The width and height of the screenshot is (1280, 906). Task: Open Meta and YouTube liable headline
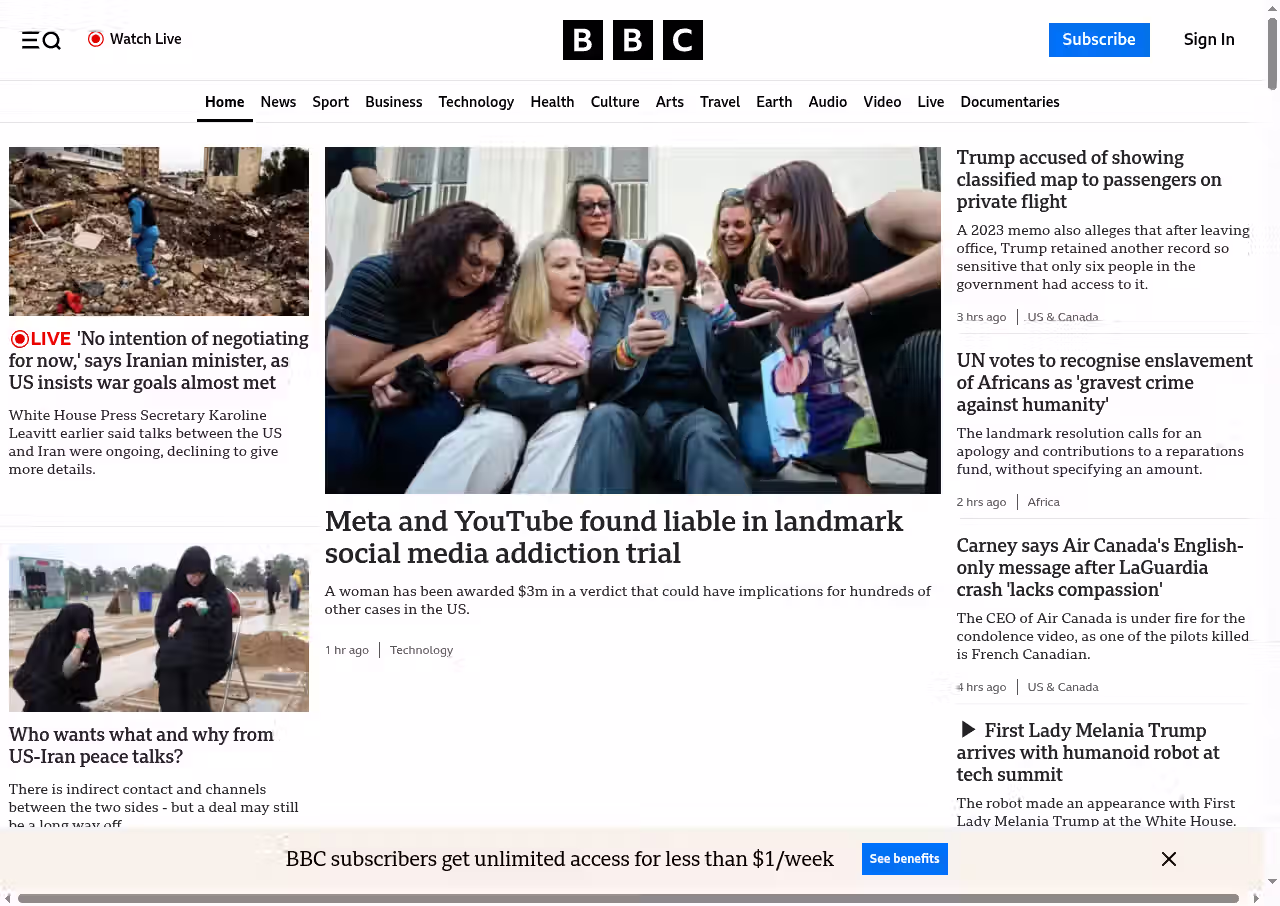(x=613, y=537)
